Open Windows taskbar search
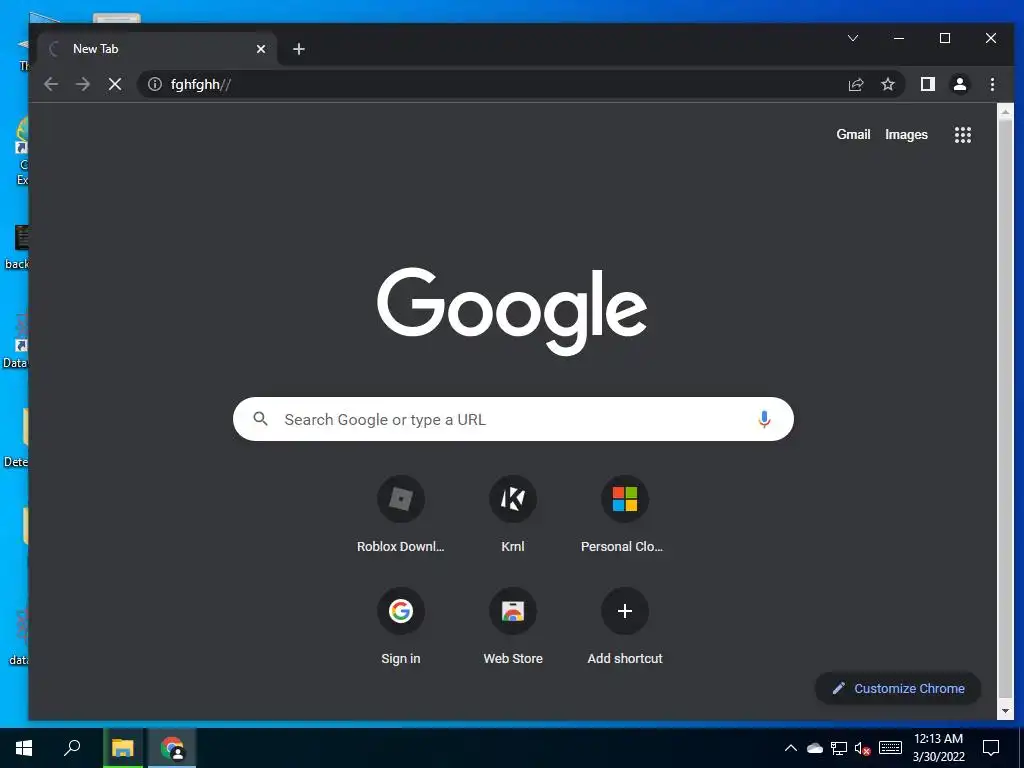Screen dimensions: 1024x768 72,748
